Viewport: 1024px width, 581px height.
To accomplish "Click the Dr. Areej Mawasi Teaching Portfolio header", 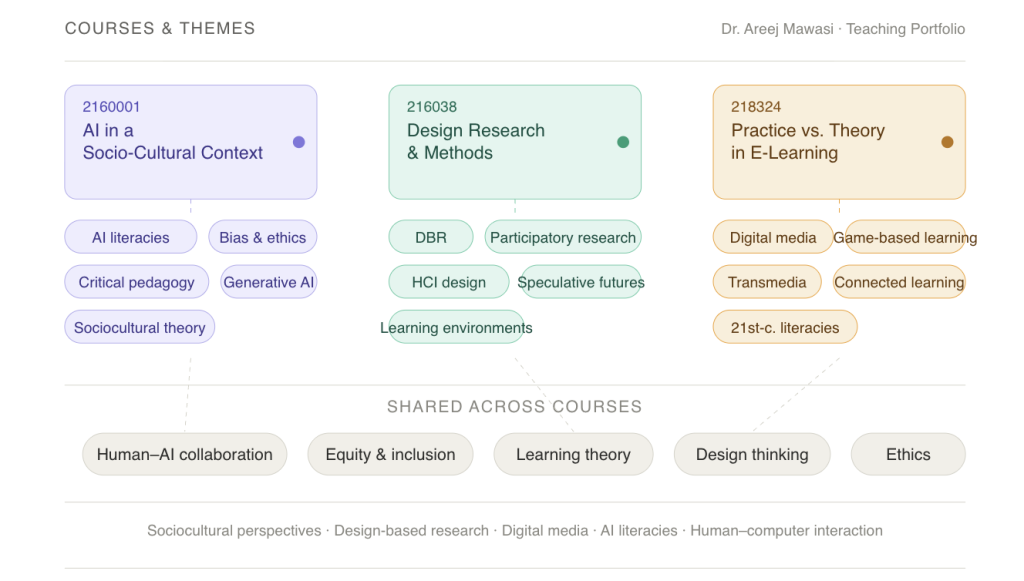I will click(x=843, y=29).
